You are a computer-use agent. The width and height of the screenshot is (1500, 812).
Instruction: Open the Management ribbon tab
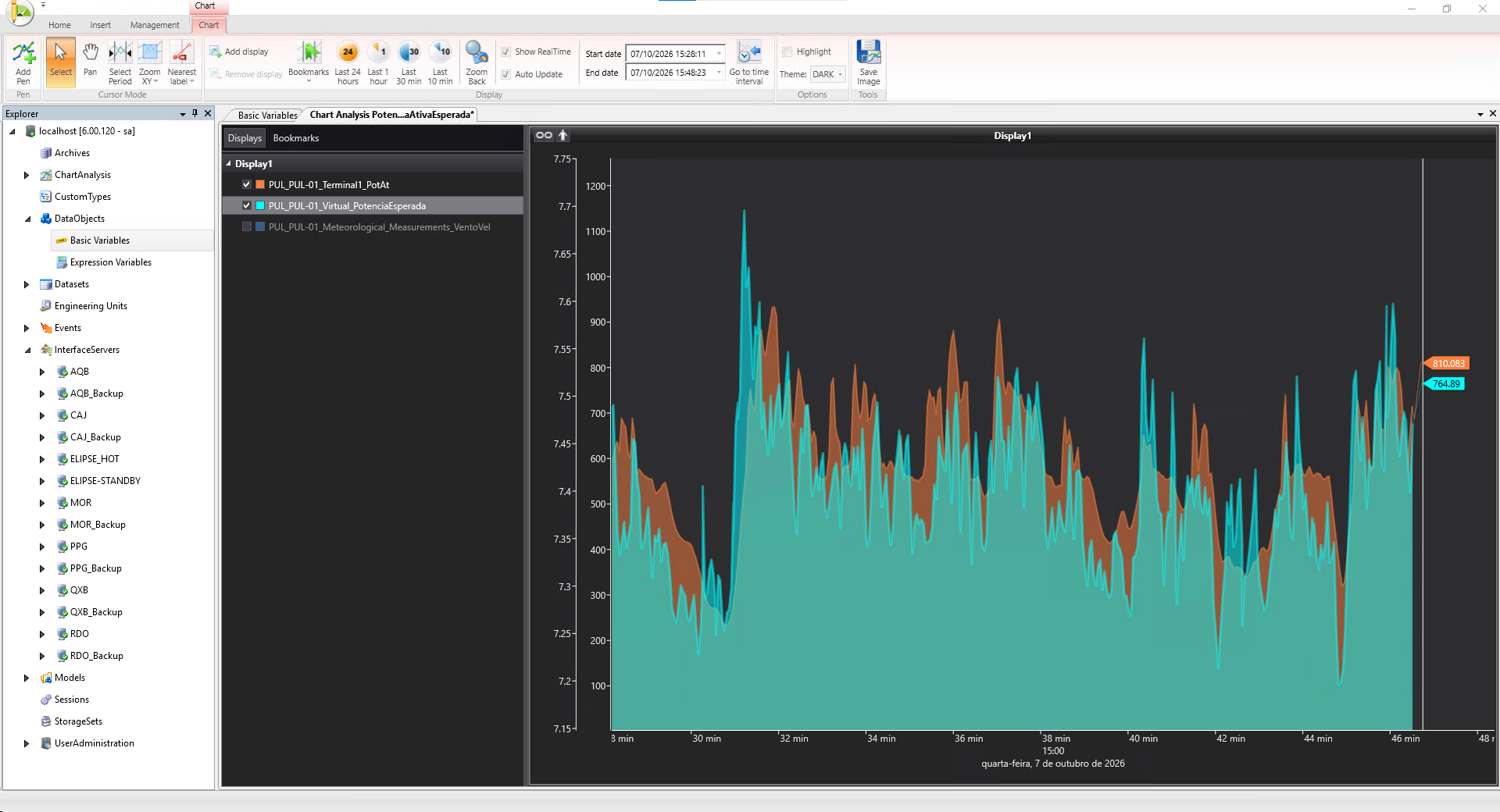pyautogui.click(x=155, y=25)
